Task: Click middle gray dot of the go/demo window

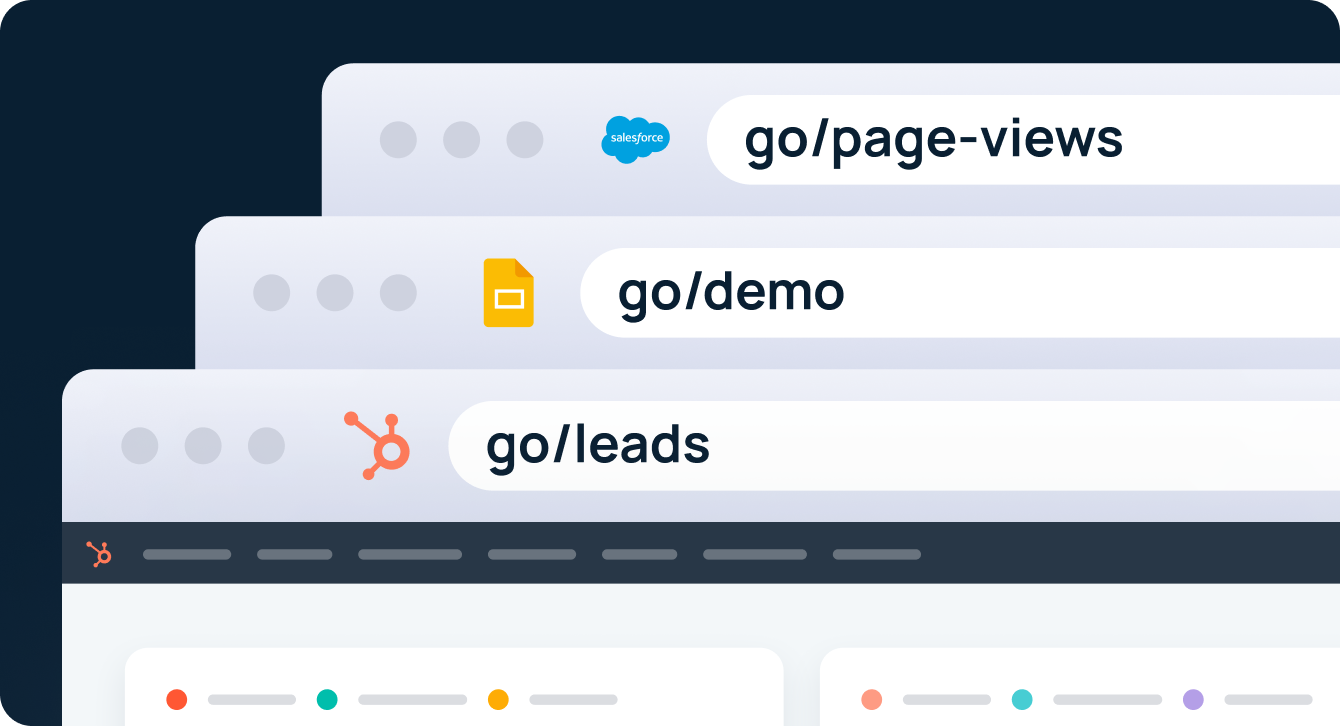Action: (x=335, y=293)
